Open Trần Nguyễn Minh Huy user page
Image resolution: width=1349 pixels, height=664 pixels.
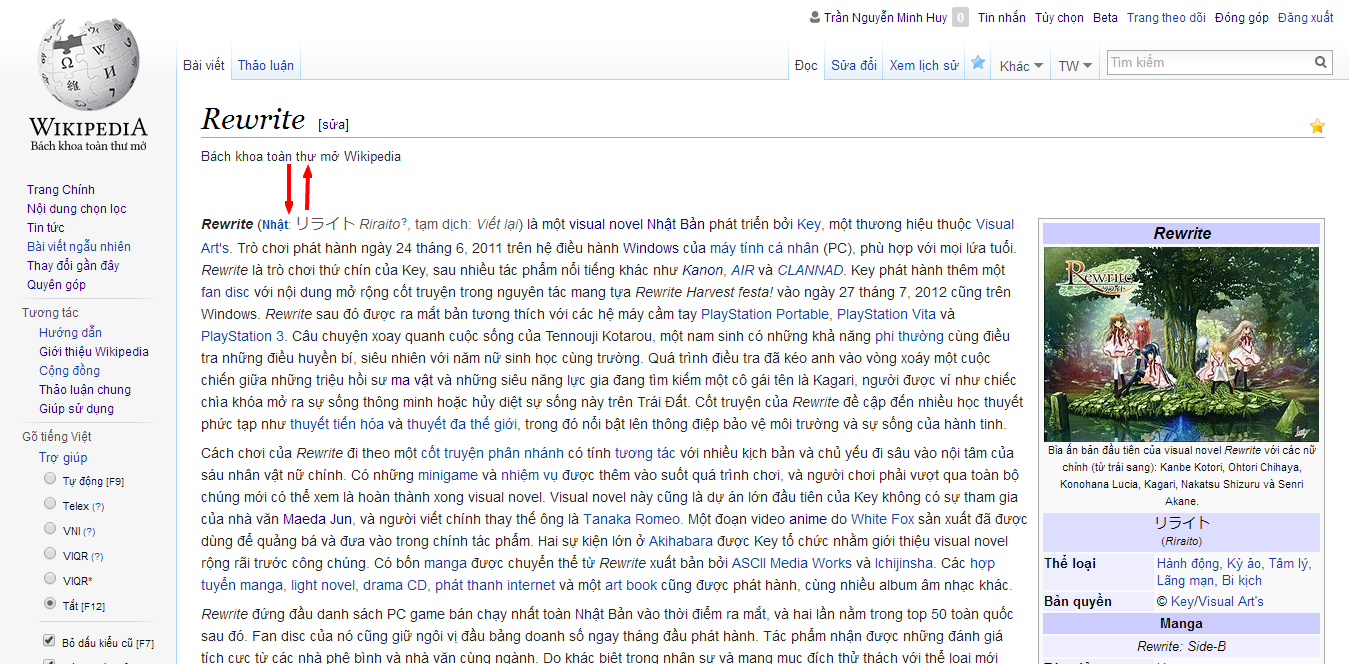coord(883,17)
